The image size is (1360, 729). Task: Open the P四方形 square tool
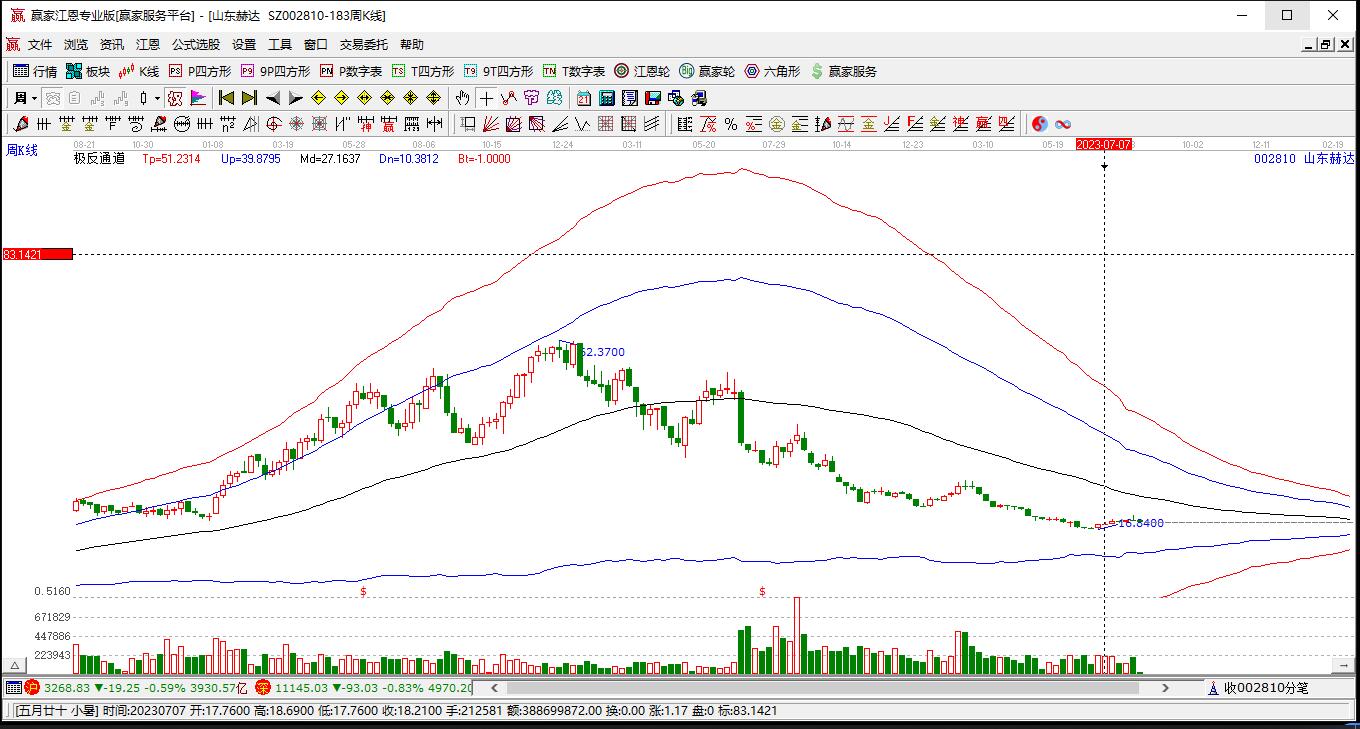(x=200, y=71)
